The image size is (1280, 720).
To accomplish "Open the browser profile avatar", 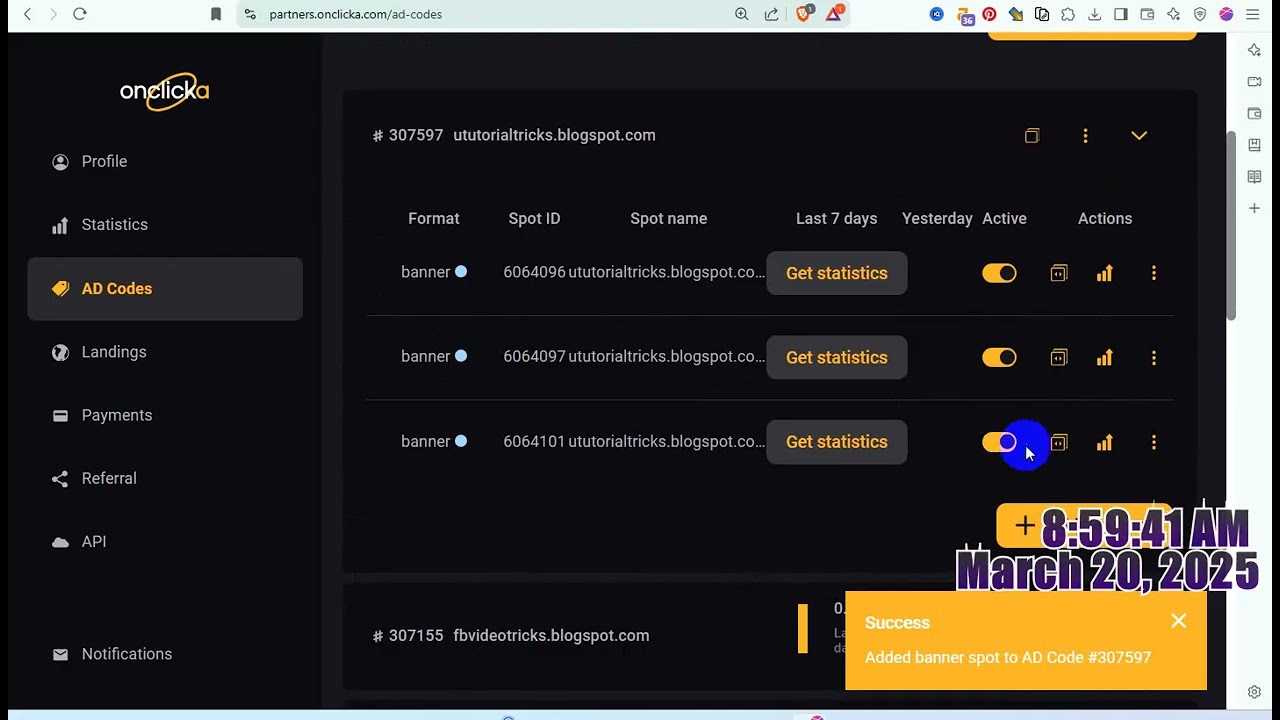I will pos(1226,14).
